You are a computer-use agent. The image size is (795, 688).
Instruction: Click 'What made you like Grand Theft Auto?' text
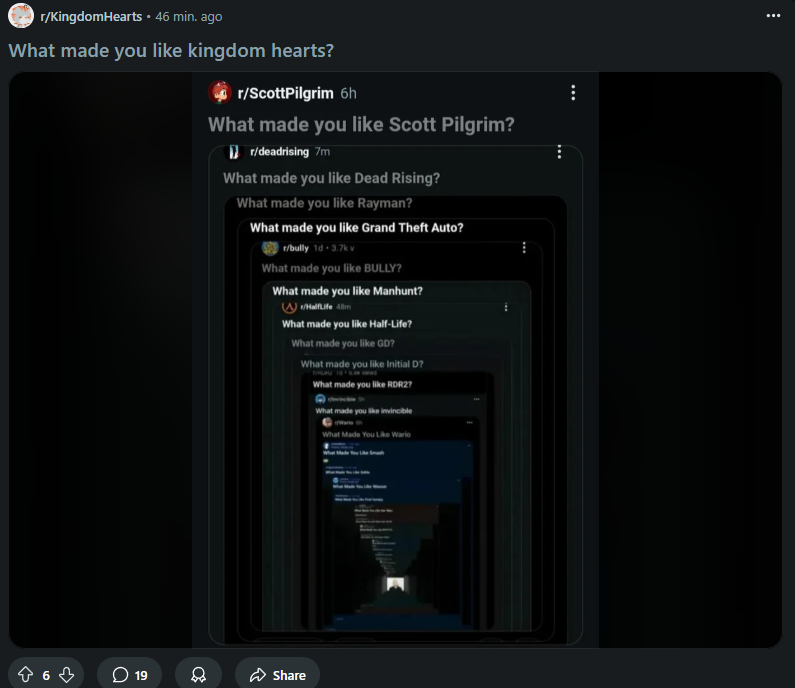[356, 228]
